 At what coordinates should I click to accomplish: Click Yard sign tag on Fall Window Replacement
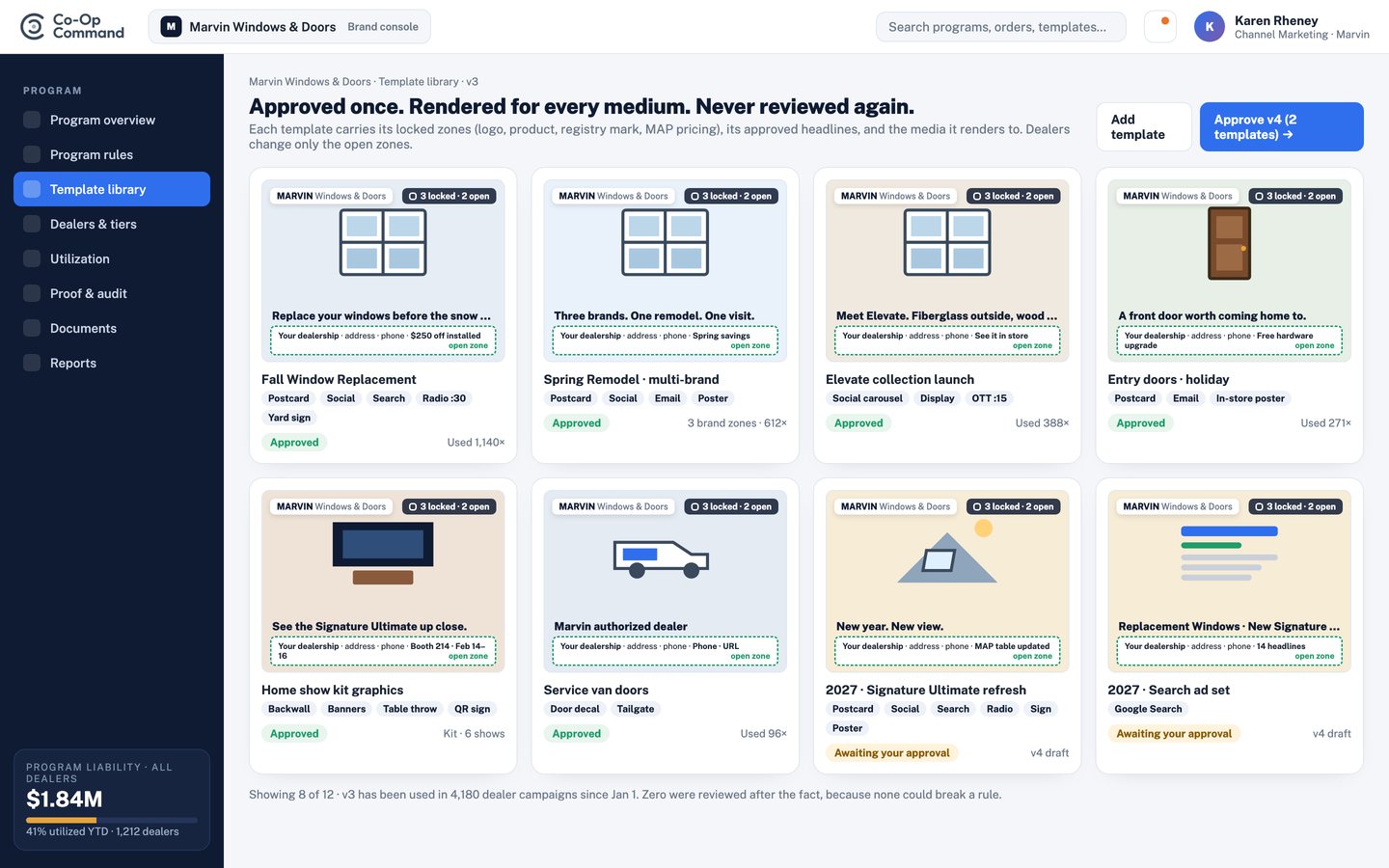(289, 418)
